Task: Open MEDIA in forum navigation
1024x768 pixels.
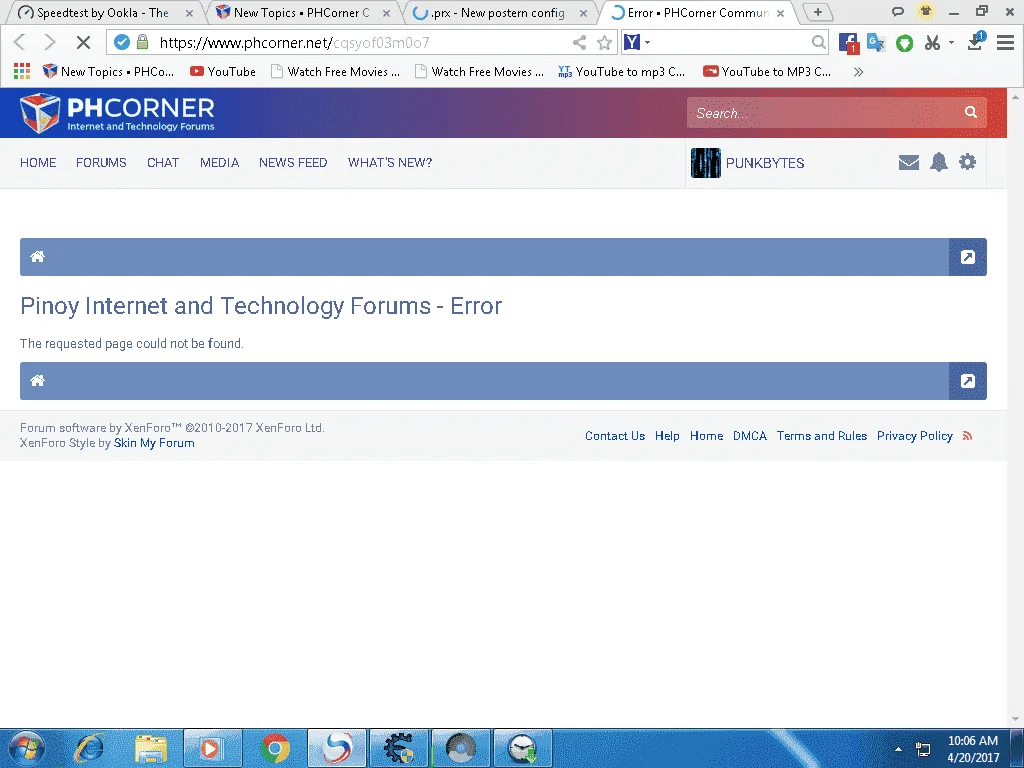Action: (219, 163)
